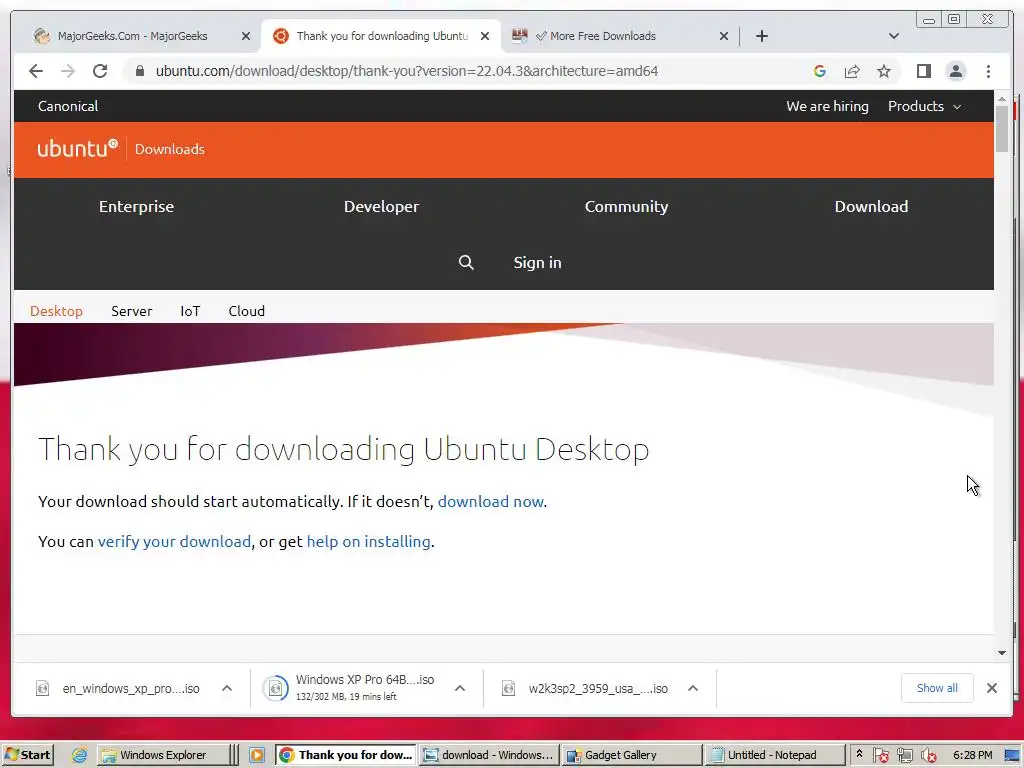Click the 6:28 PM clock
This screenshot has height=768, width=1024.
[972, 755]
